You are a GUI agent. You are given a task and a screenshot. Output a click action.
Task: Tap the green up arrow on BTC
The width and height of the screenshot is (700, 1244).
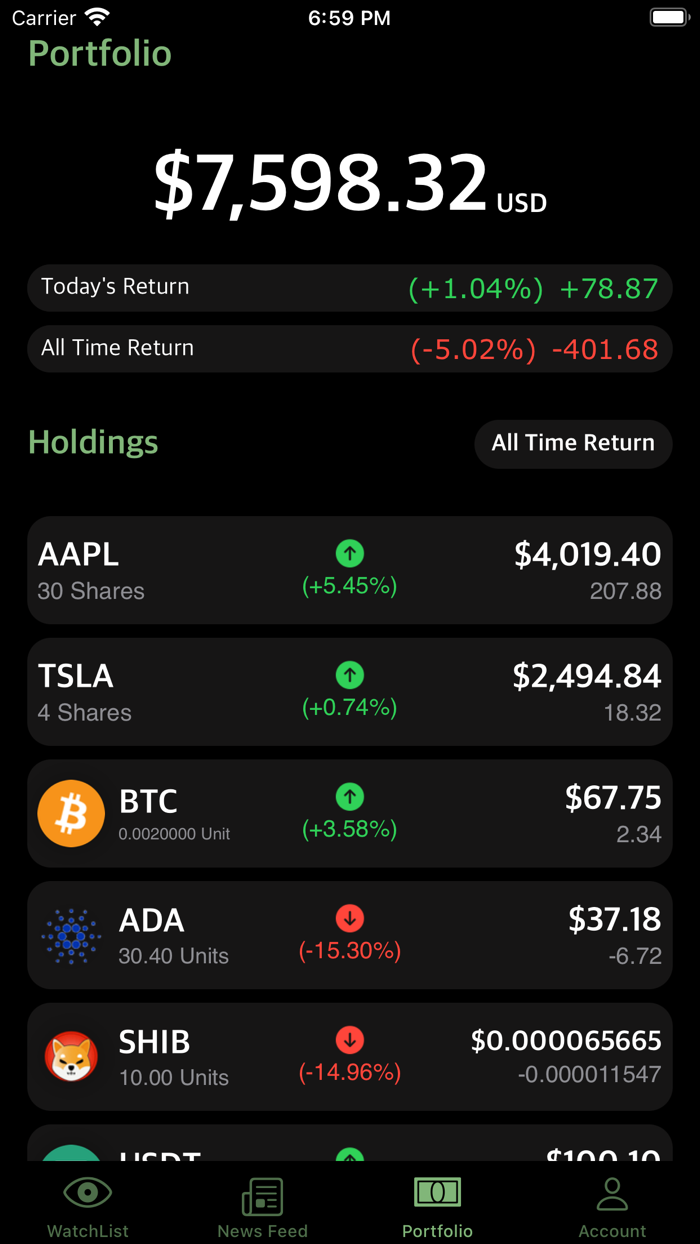click(x=350, y=797)
